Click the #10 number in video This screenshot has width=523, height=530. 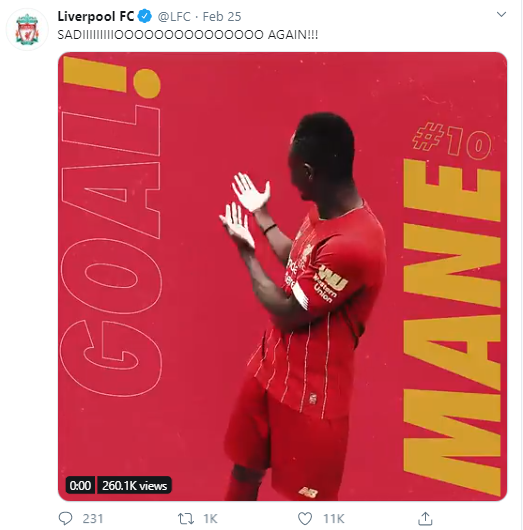452,140
